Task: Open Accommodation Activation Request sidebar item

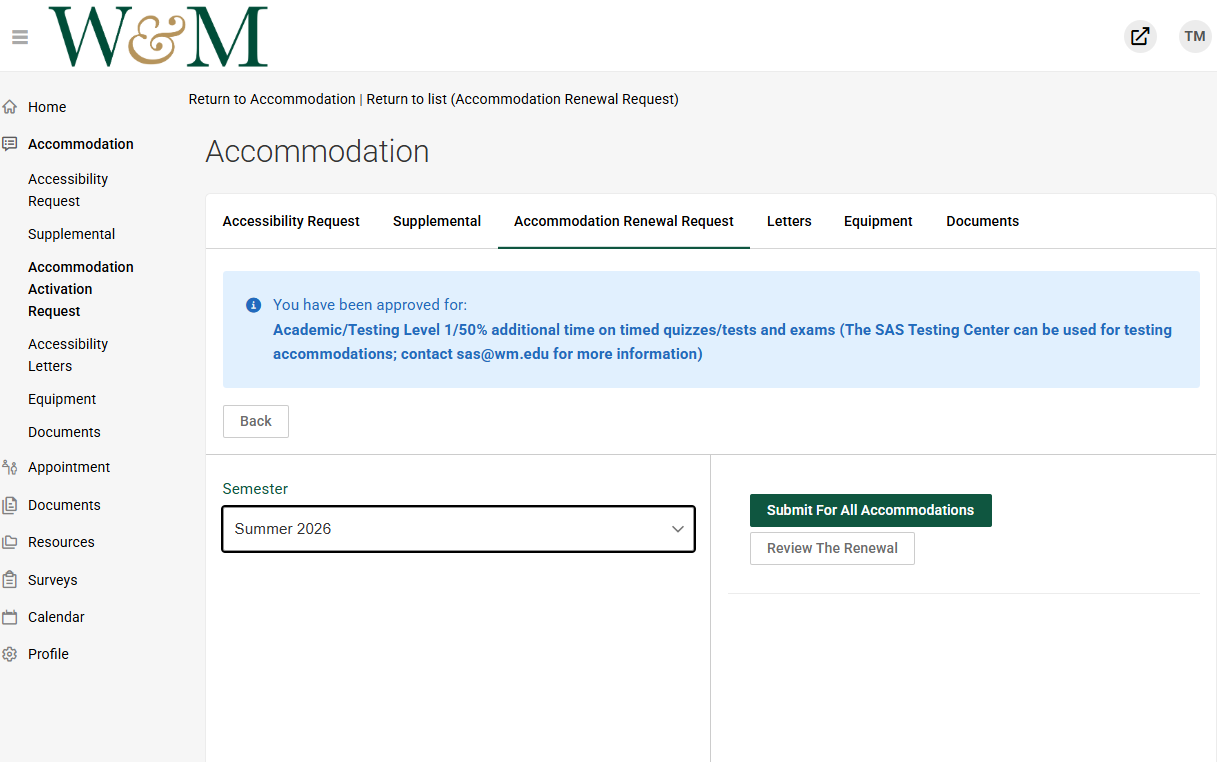Action: click(x=81, y=289)
